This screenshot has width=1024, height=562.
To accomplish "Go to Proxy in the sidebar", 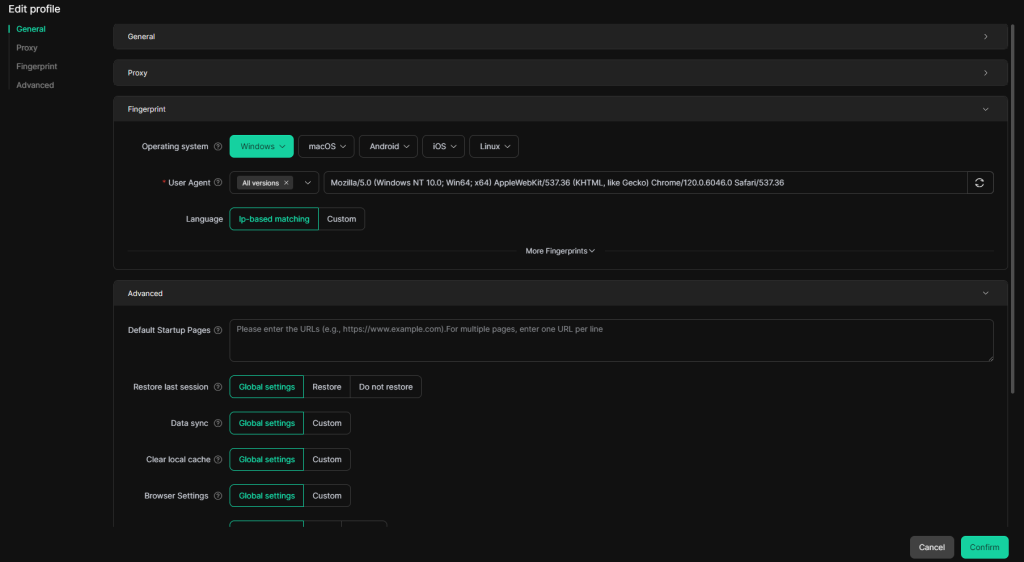I will 27,48.
